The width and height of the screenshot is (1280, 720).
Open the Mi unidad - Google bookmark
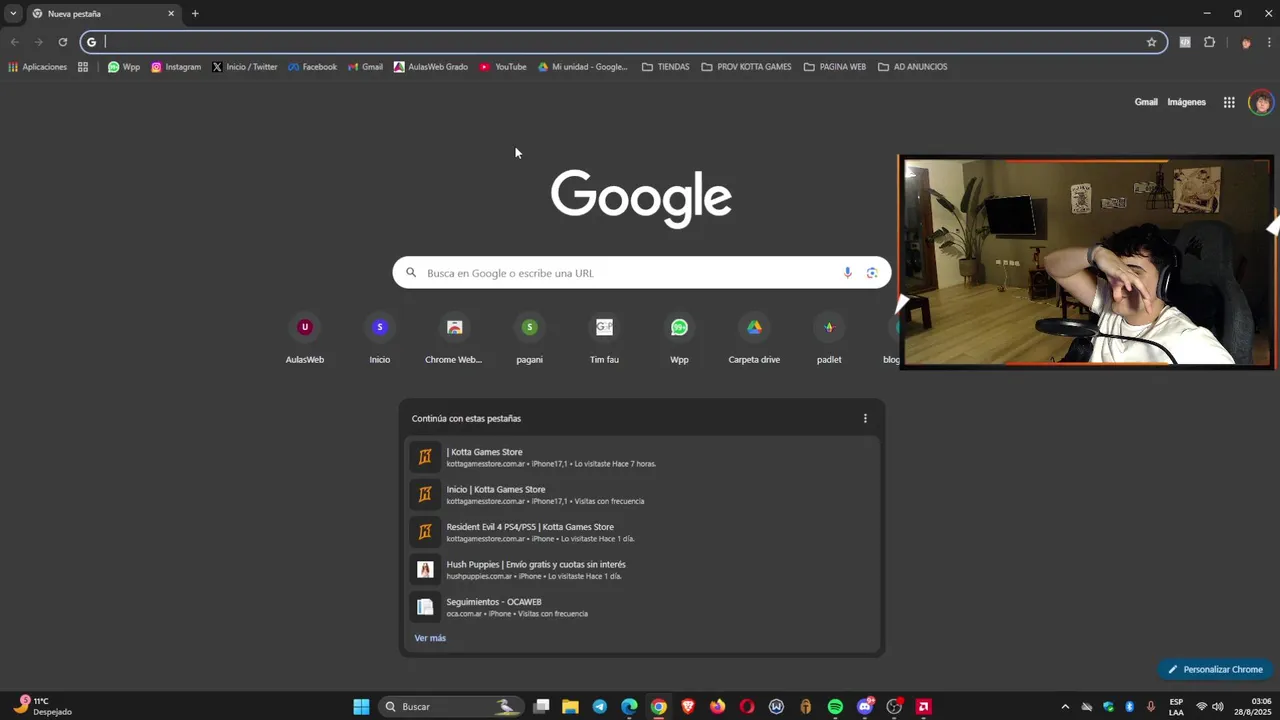pyautogui.click(x=583, y=67)
